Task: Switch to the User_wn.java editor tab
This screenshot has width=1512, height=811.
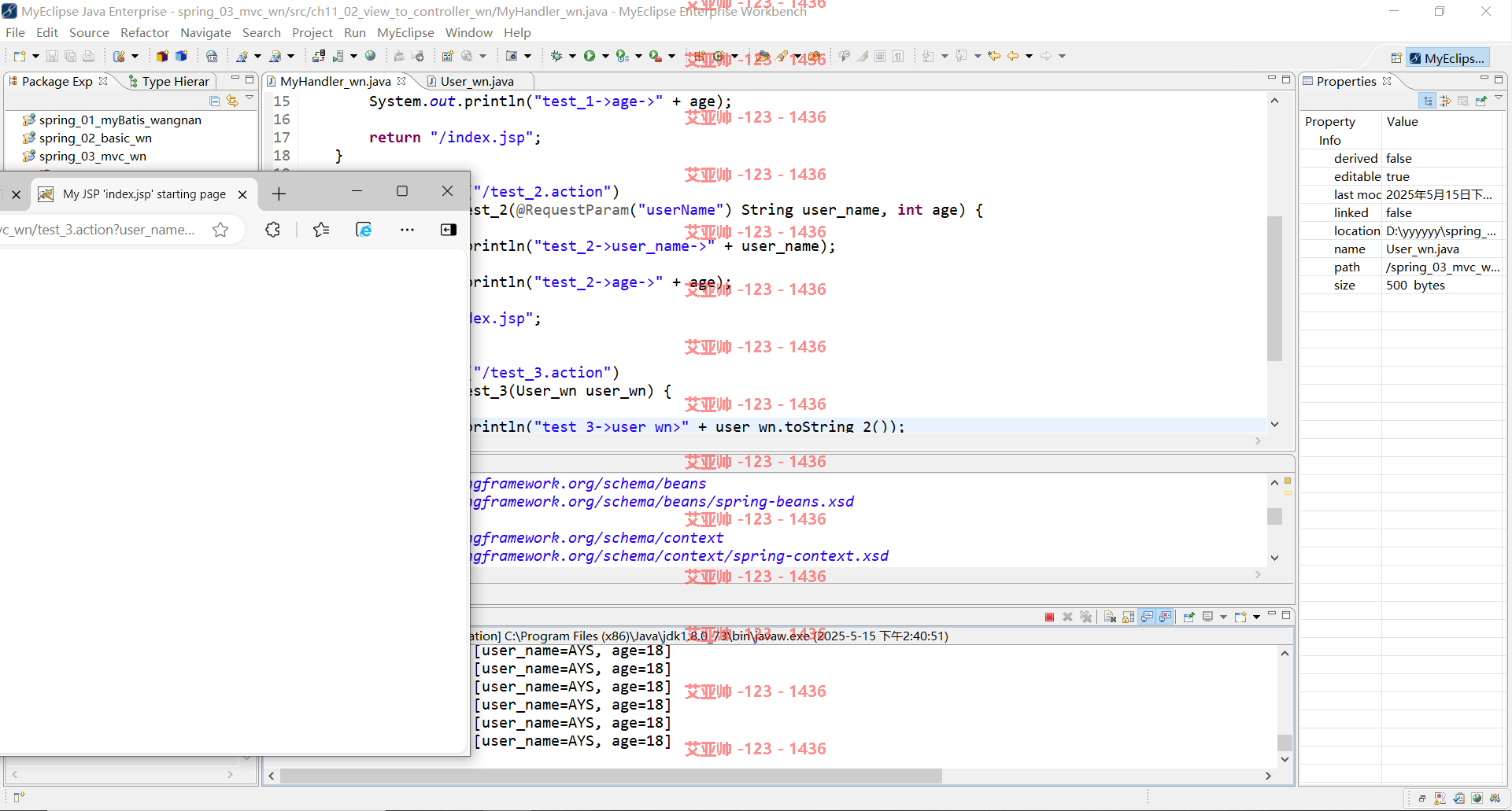Action: [x=477, y=81]
